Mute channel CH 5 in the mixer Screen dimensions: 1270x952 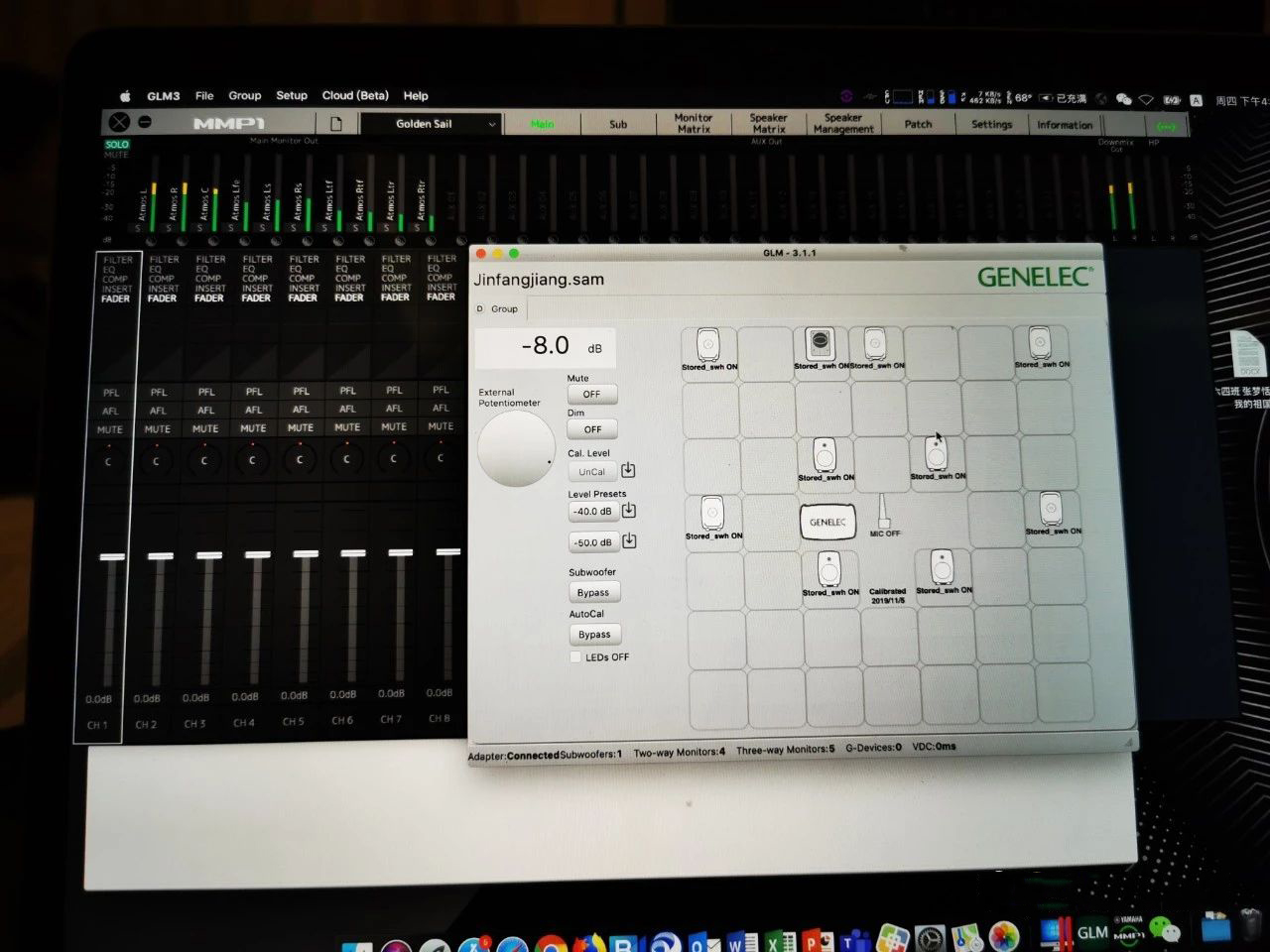point(301,428)
